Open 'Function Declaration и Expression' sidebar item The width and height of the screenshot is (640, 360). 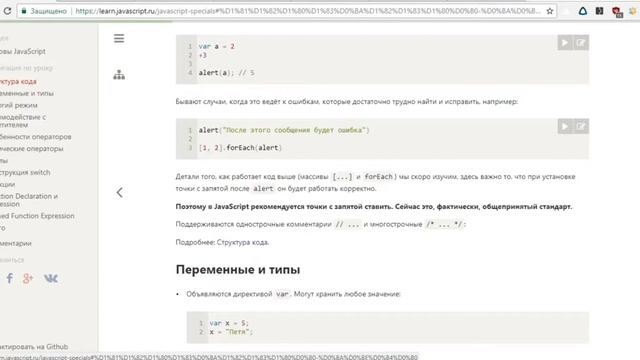coord(29,200)
